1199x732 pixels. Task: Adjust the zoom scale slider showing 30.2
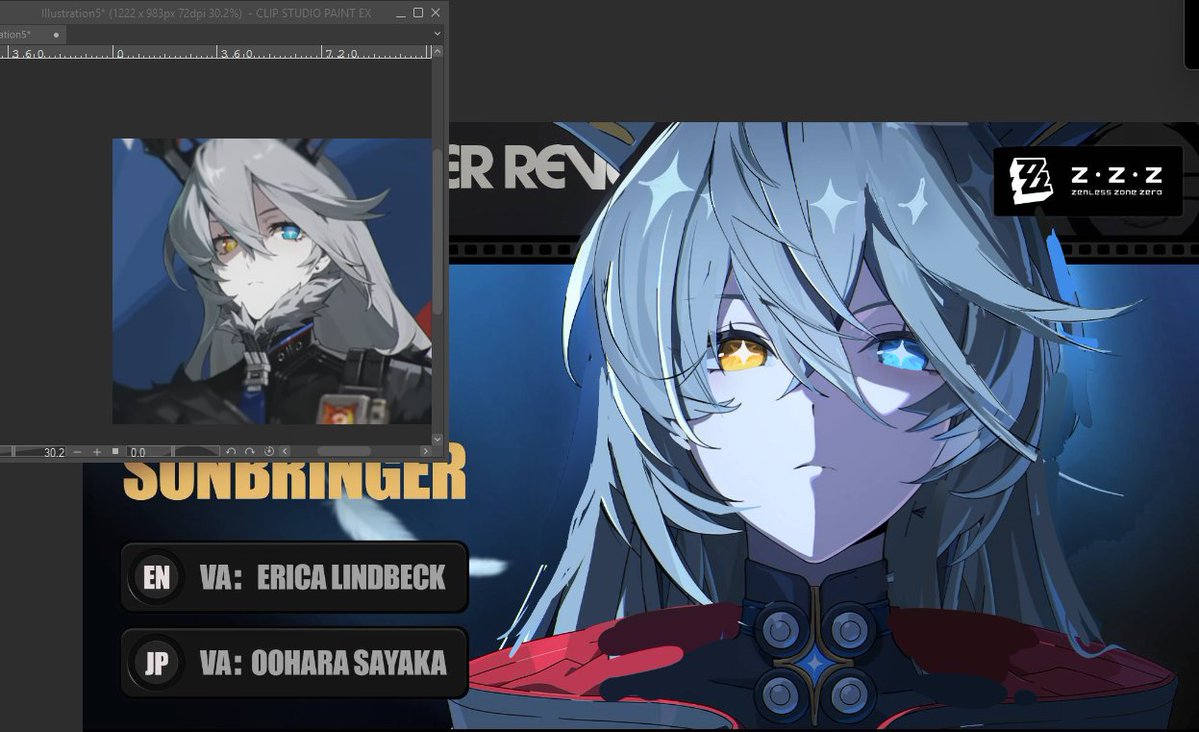(x=34, y=452)
